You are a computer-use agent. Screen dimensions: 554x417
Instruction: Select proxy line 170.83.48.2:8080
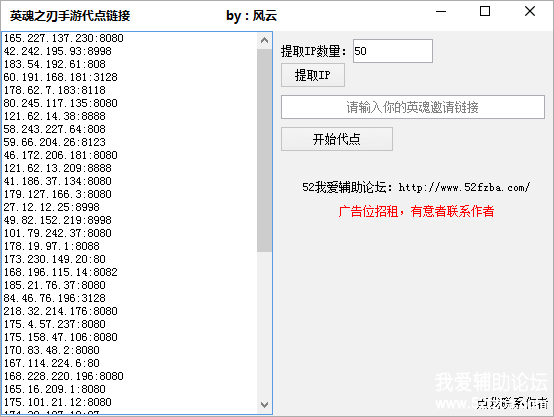(x=52, y=351)
